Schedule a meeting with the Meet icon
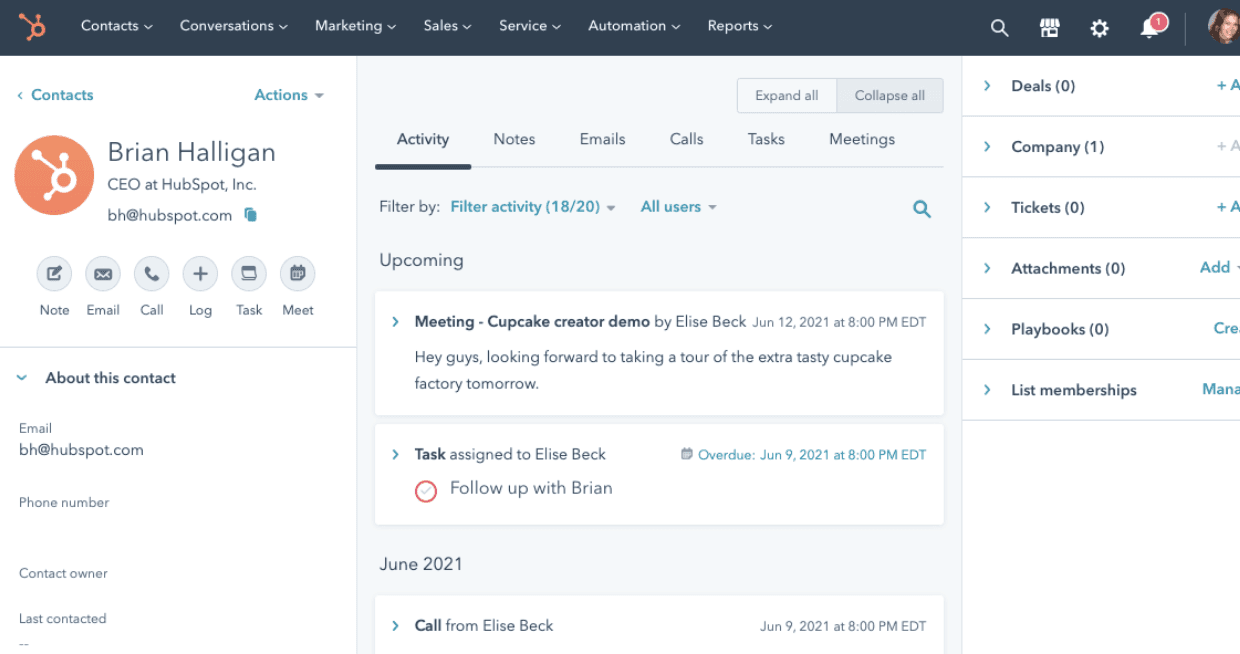Image resolution: width=1240 pixels, height=654 pixels. point(298,273)
